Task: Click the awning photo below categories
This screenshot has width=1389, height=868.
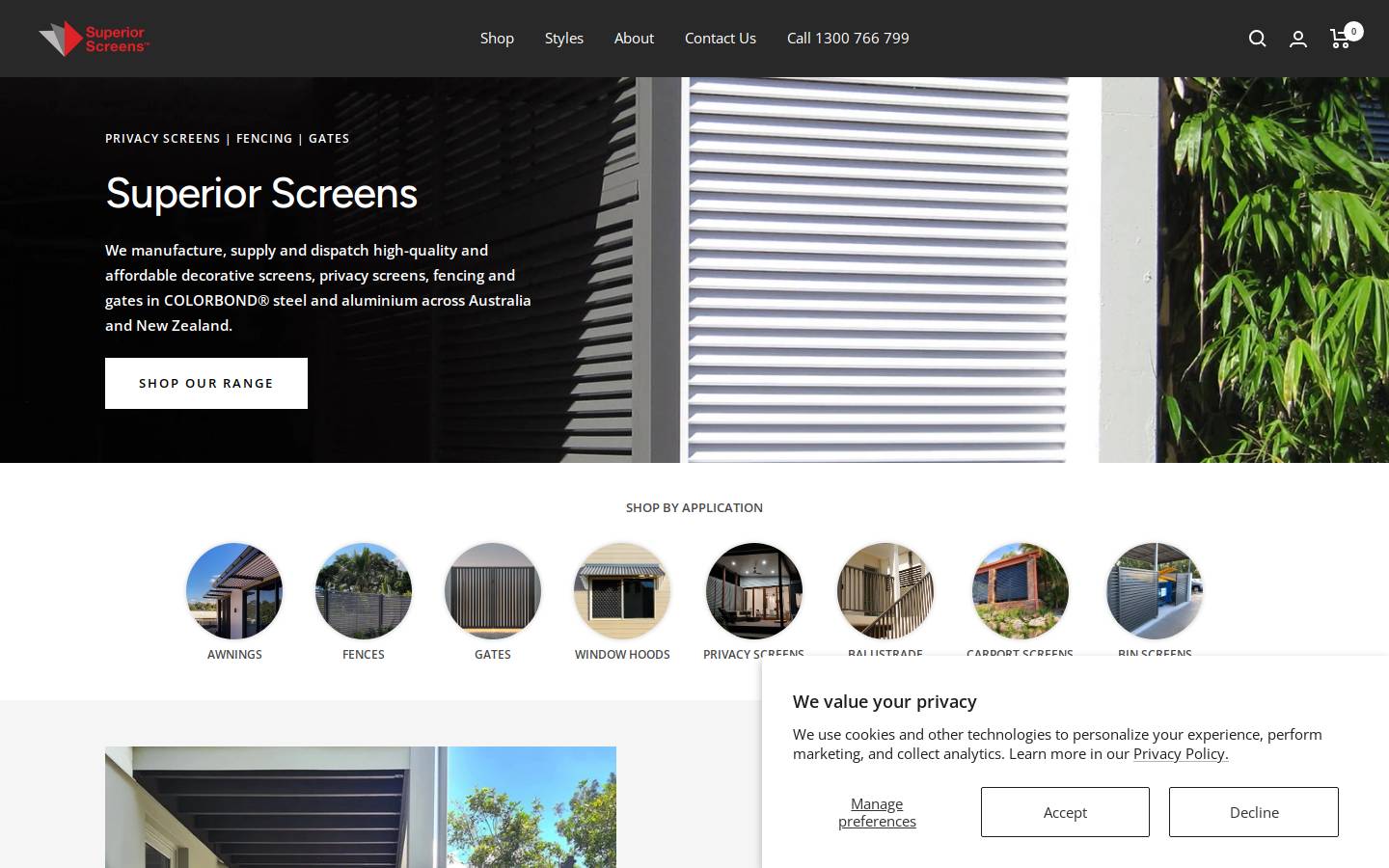Action: (x=361, y=807)
